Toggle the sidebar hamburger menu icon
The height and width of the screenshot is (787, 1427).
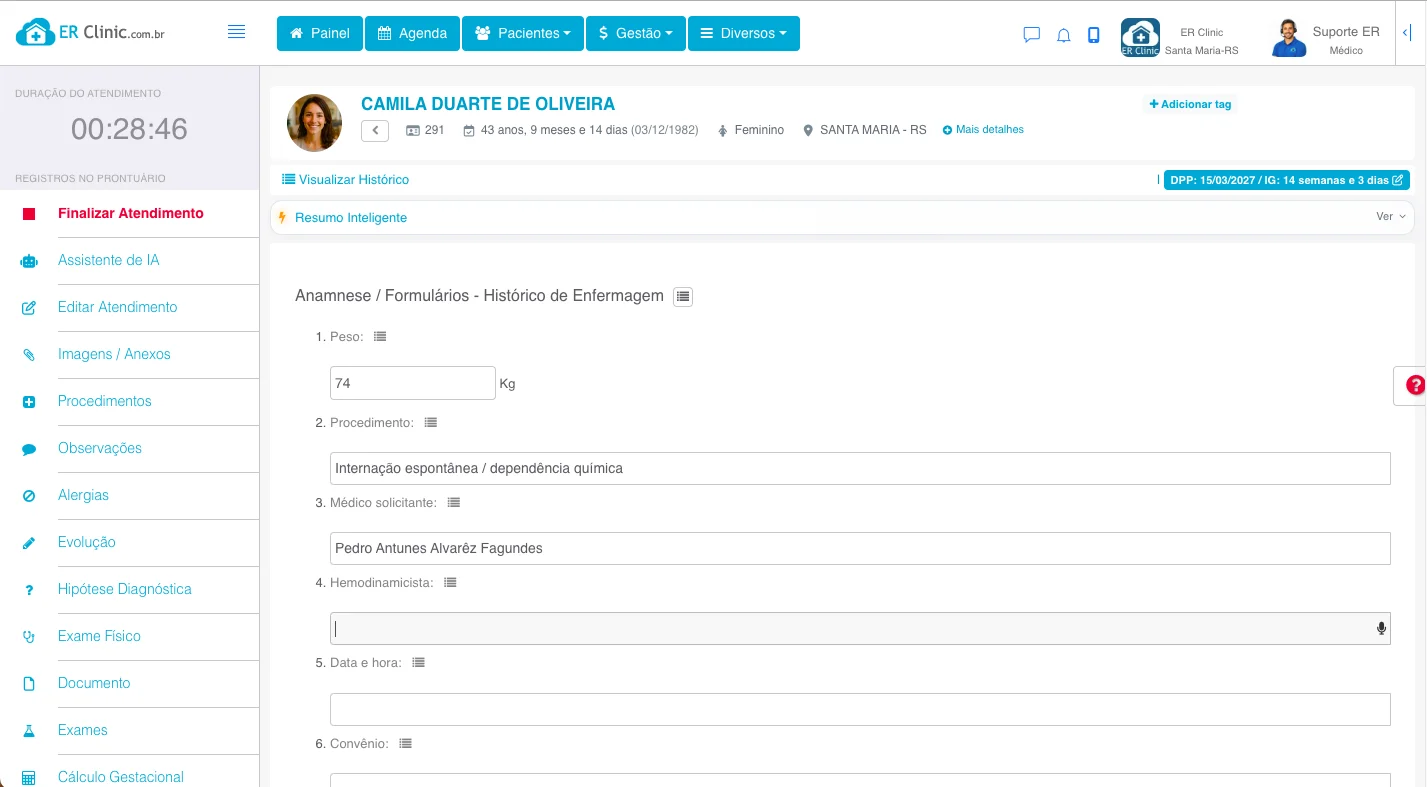pos(236,32)
